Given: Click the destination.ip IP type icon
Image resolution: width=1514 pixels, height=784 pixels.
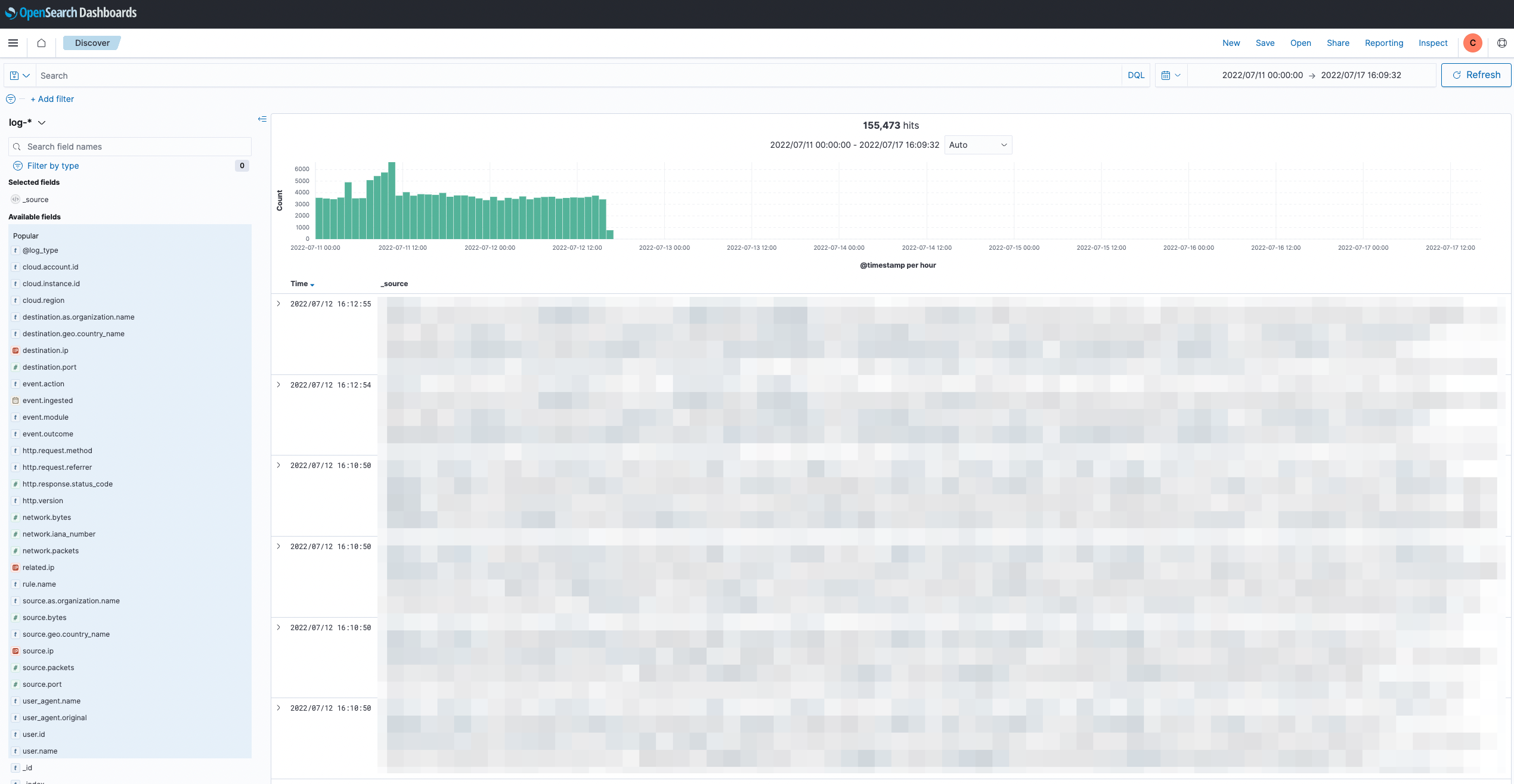Looking at the screenshot, I should click(x=16, y=351).
